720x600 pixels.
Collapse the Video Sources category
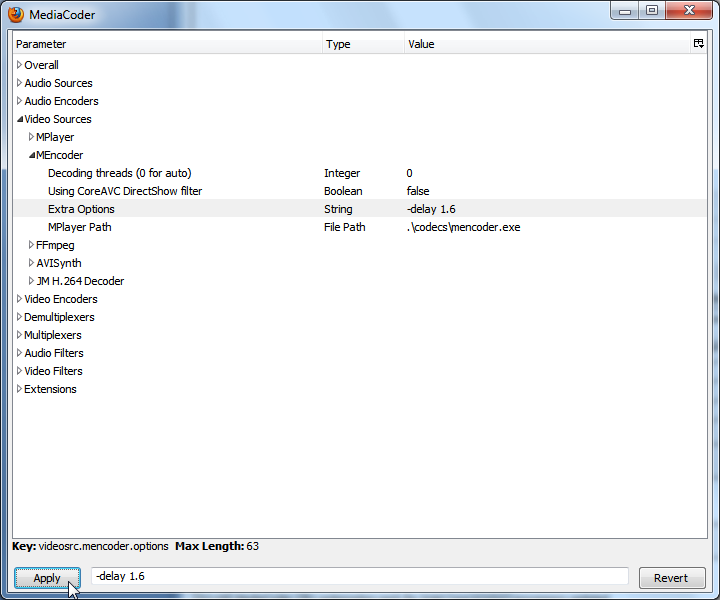coord(20,119)
